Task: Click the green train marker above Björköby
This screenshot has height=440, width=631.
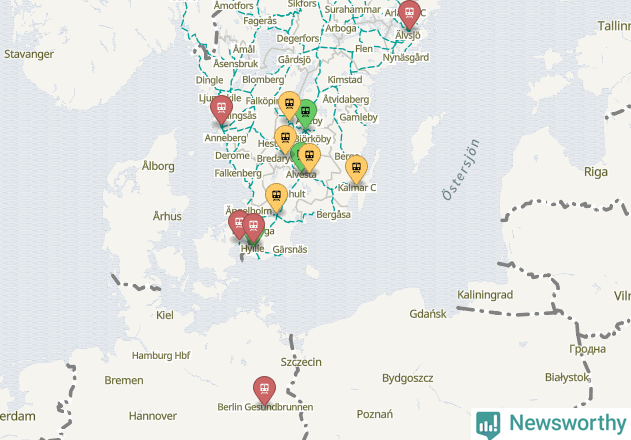Action: click(307, 114)
